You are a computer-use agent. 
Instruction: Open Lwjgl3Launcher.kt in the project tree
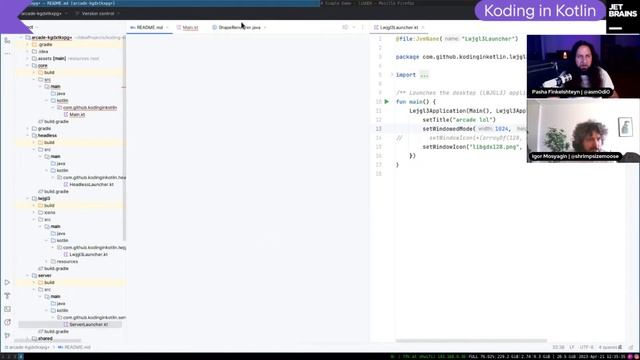pos(86,254)
